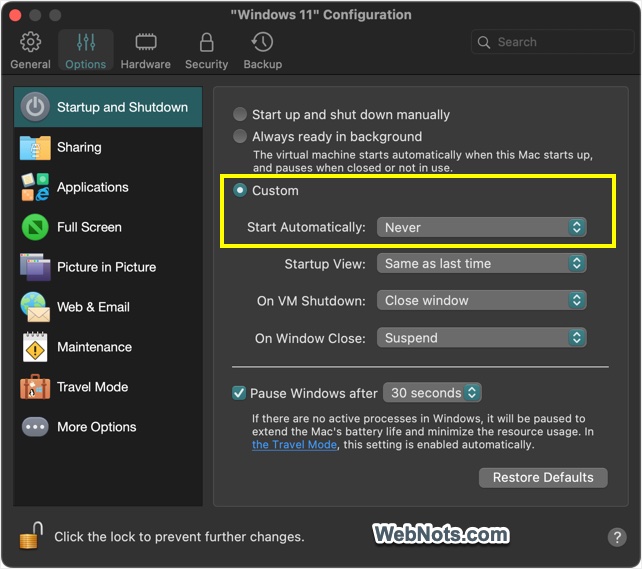
Task: Select the Custom radio button
Action: 240,190
